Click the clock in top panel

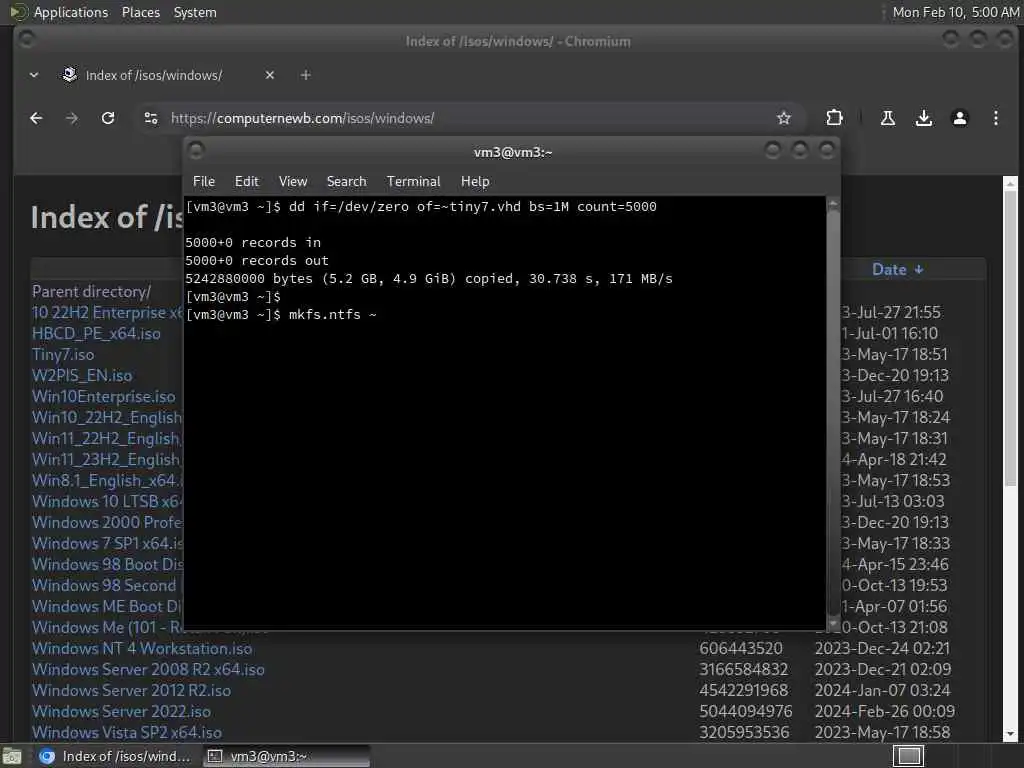pyautogui.click(x=955, y=12)
